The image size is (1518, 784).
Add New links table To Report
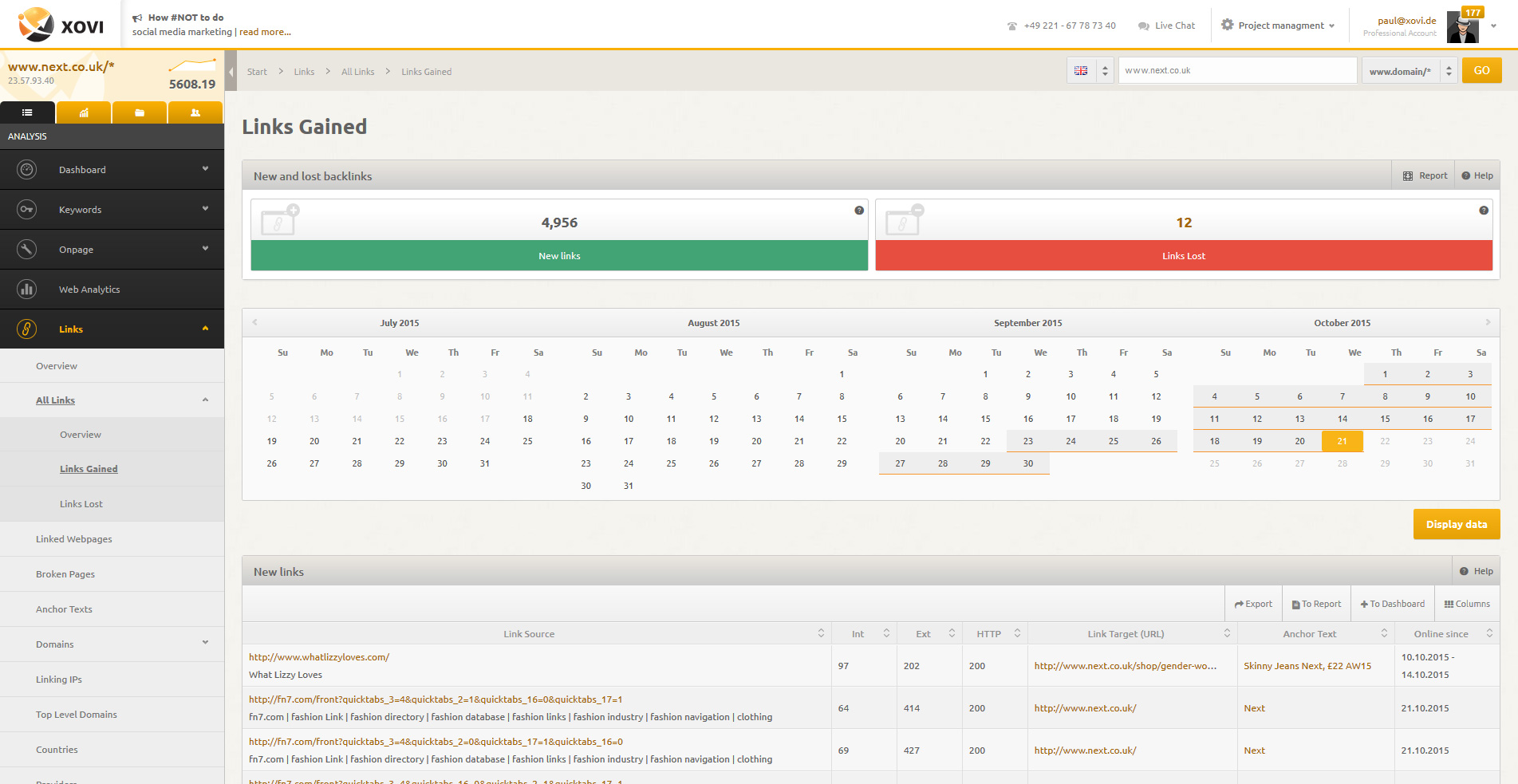(x=1316, y=604)
